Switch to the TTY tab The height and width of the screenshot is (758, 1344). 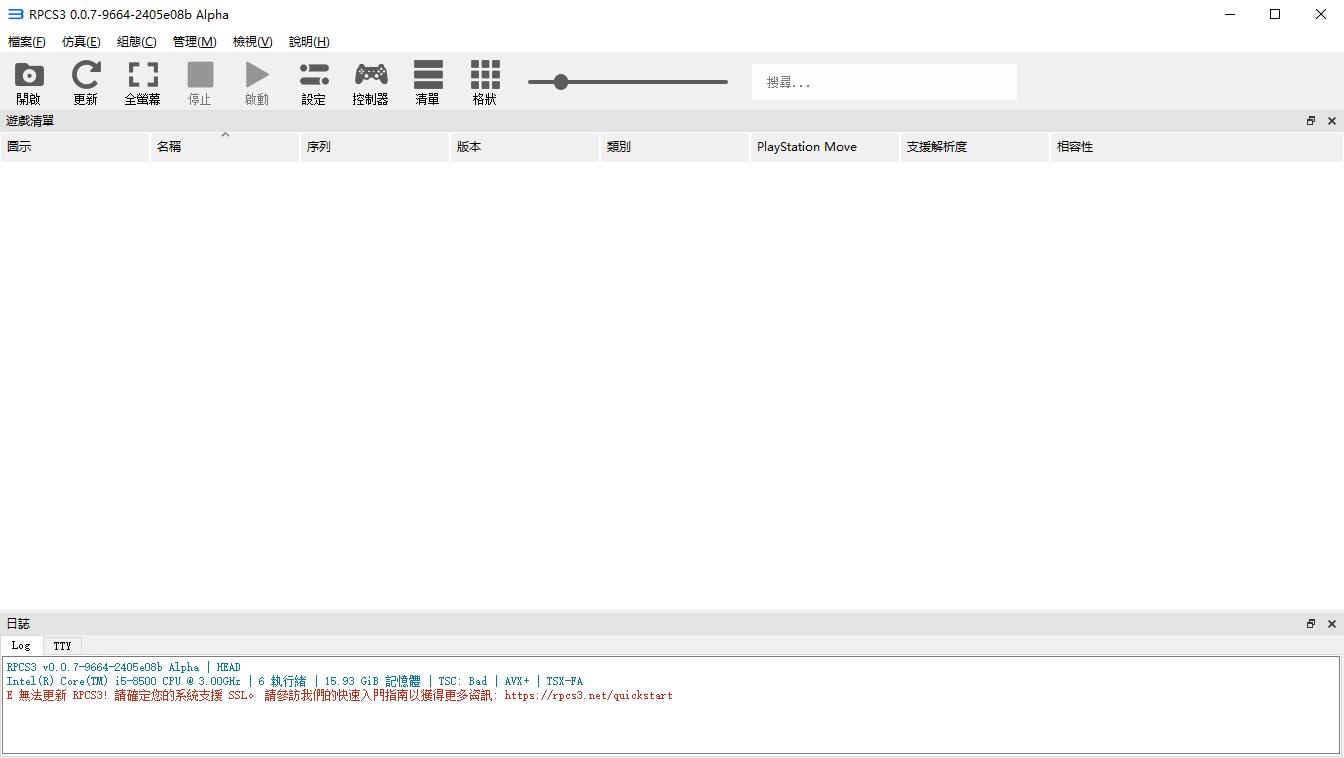click(62, 646)
